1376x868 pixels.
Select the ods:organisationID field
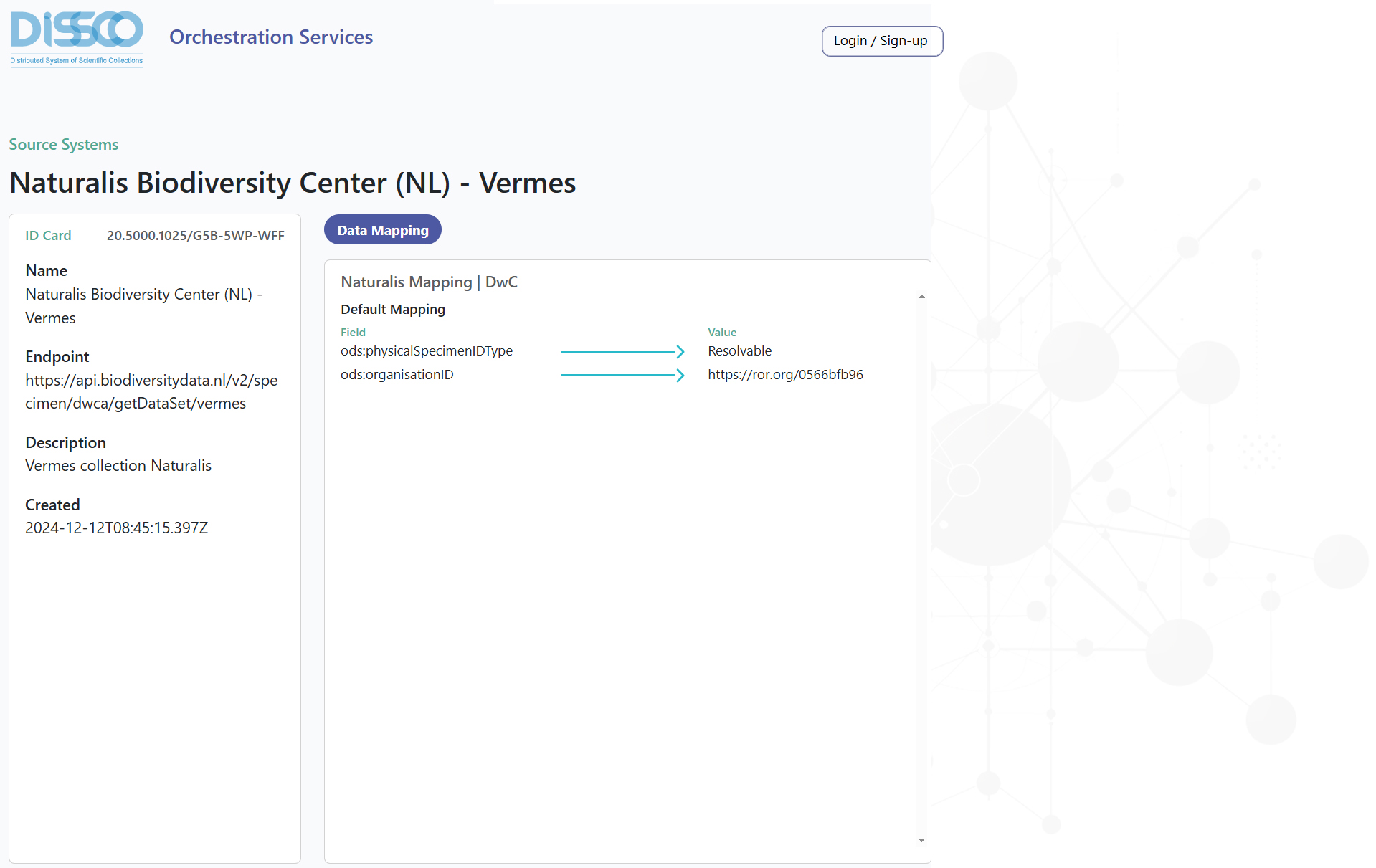397,374
